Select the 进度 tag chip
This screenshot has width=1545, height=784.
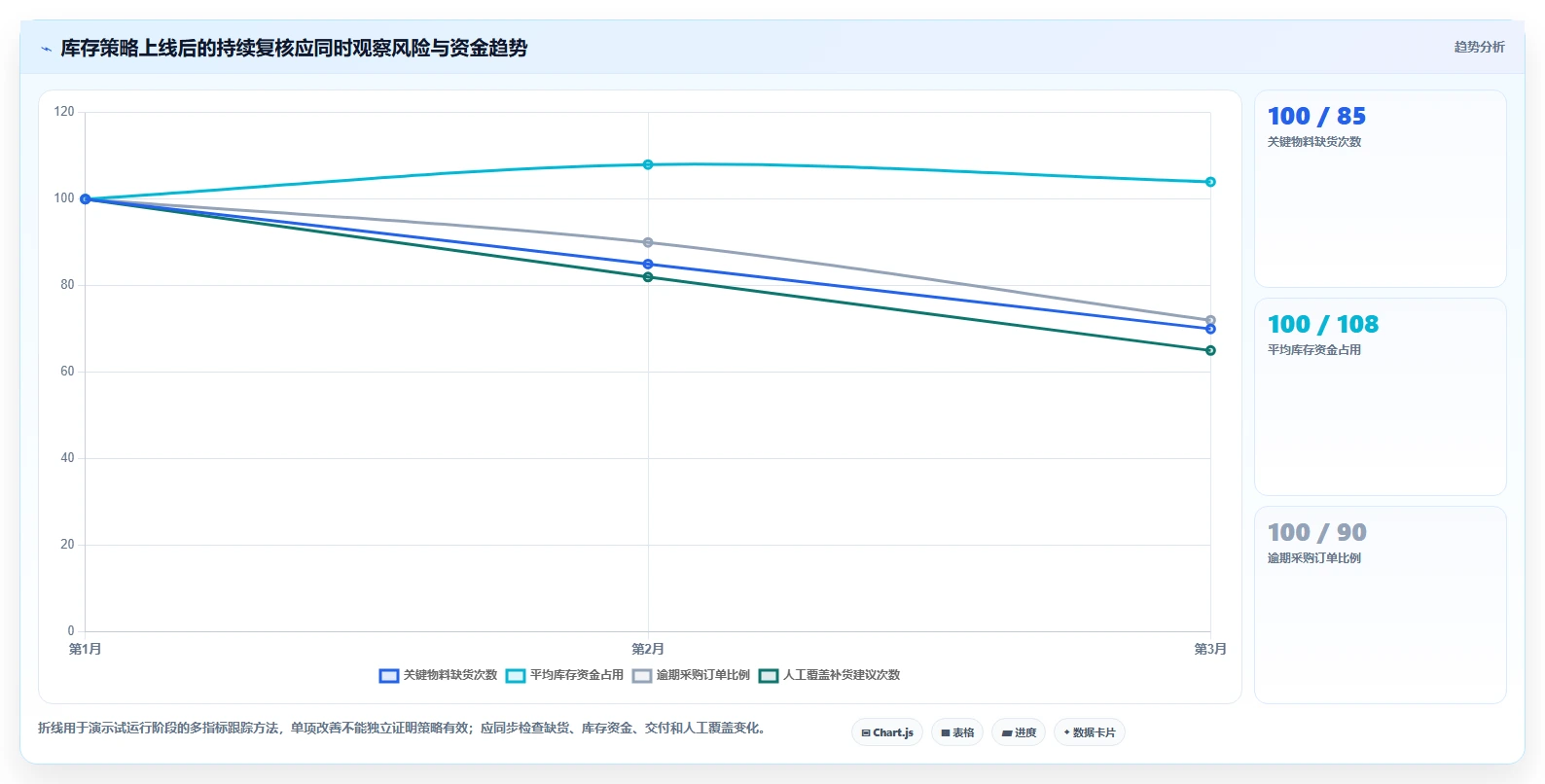point(1019,732)
